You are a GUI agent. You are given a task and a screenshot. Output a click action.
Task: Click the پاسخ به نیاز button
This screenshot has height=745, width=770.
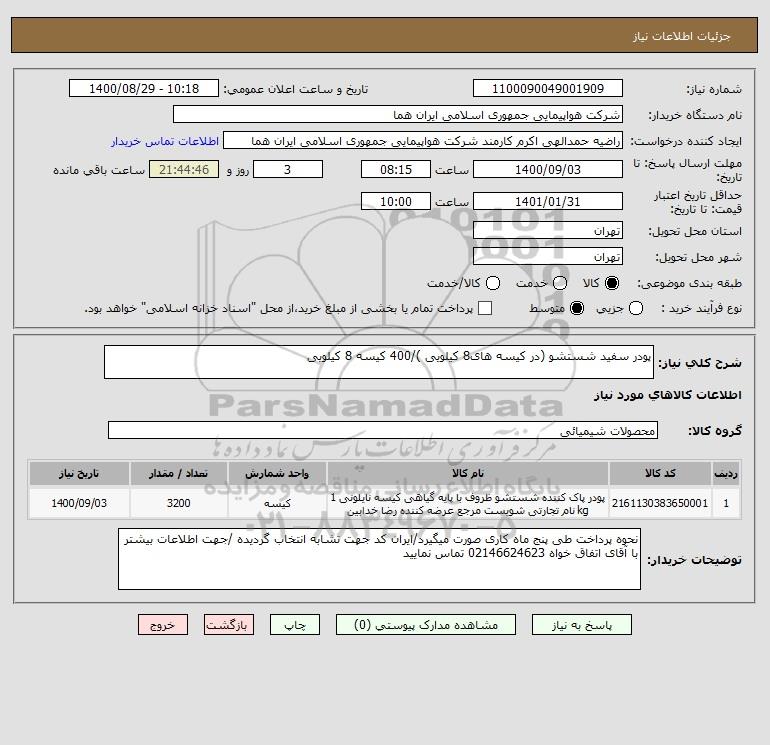581,625
